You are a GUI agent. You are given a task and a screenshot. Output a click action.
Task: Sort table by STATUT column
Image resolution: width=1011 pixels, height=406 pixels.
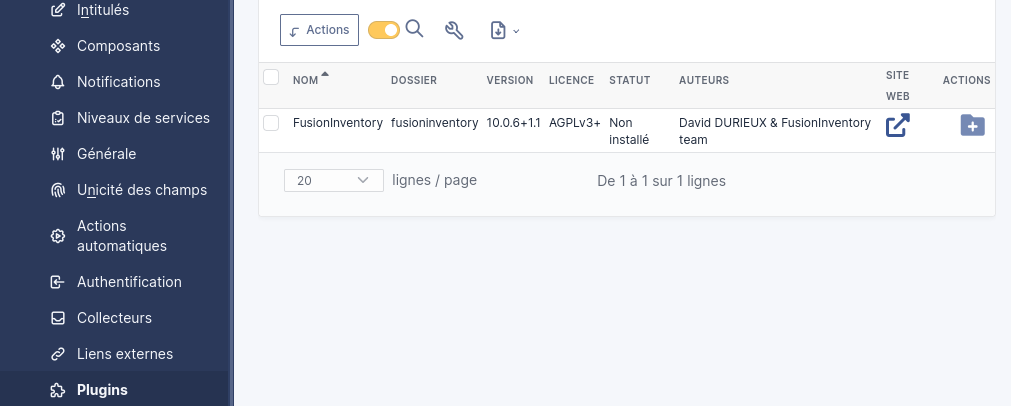point(629,80)
